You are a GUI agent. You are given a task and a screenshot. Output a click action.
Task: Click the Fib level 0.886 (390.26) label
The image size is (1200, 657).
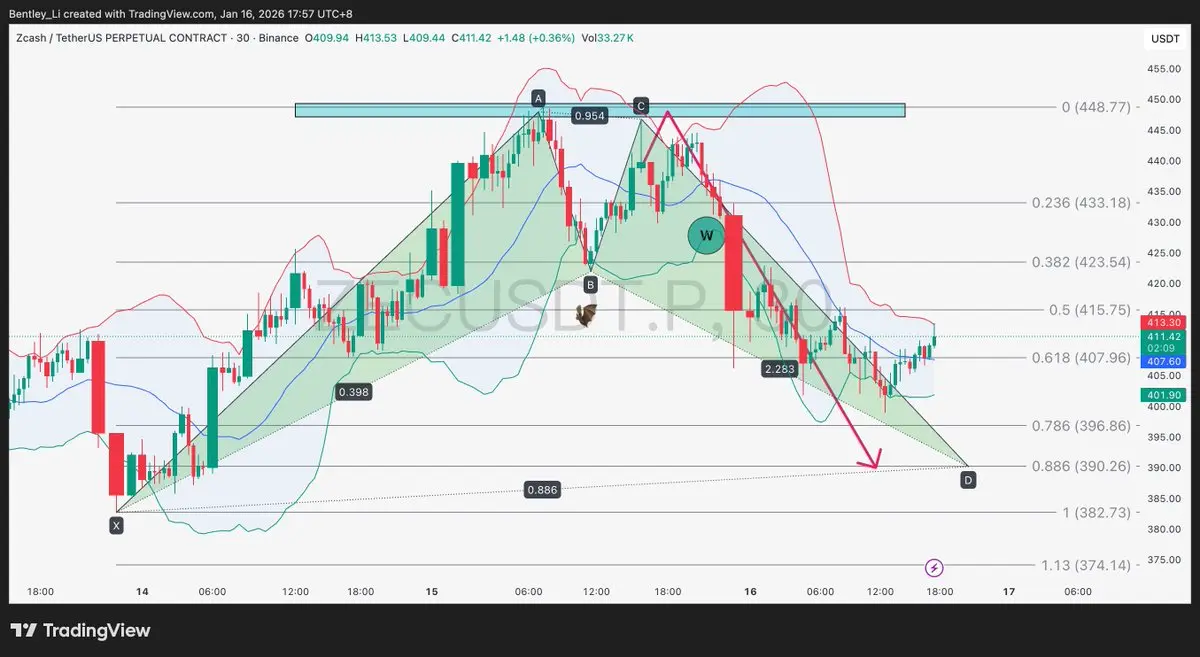click(1081, 466)
